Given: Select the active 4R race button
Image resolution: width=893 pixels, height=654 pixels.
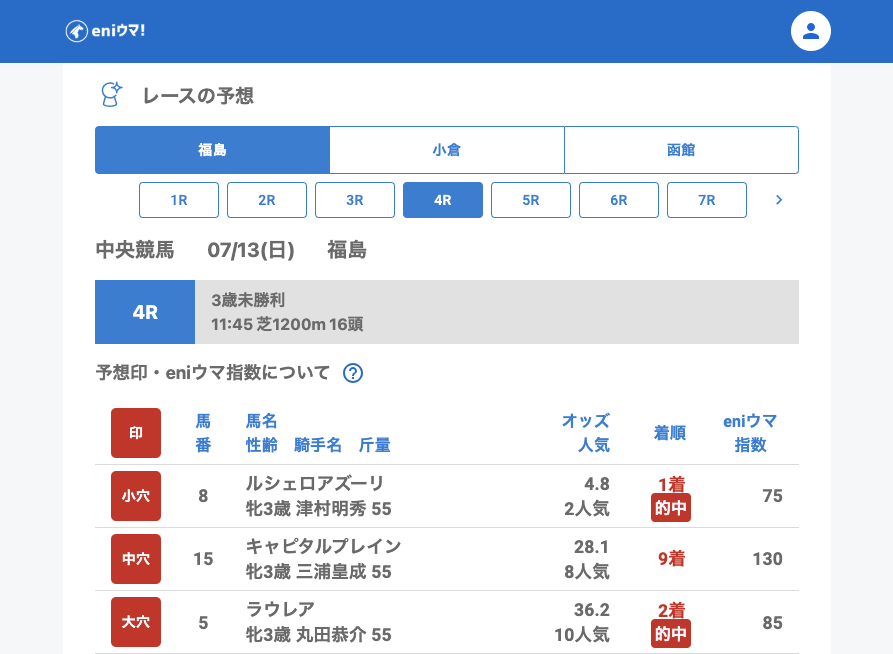Looking at the screenshot, I should [443, 200].
